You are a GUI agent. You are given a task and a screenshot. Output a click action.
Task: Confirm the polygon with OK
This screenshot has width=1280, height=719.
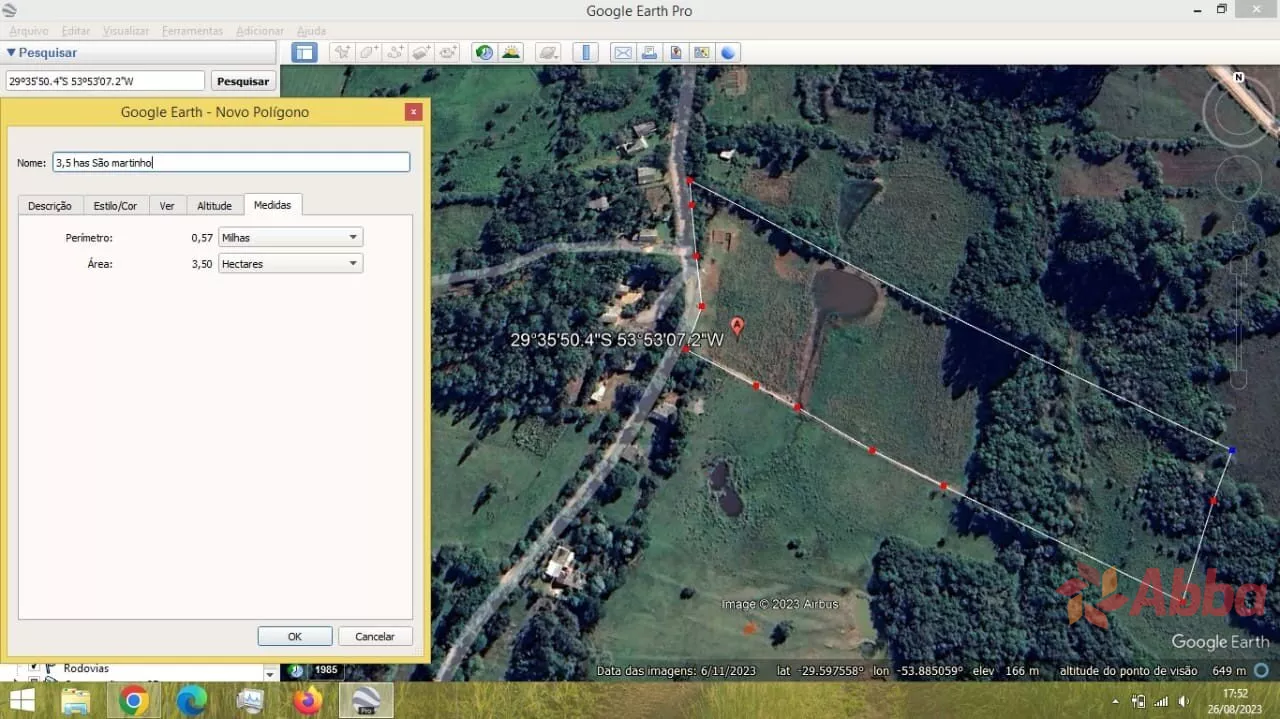295,636
